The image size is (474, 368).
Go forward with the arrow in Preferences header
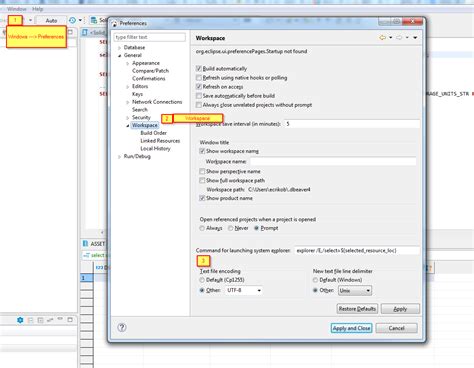click(399, 38)
